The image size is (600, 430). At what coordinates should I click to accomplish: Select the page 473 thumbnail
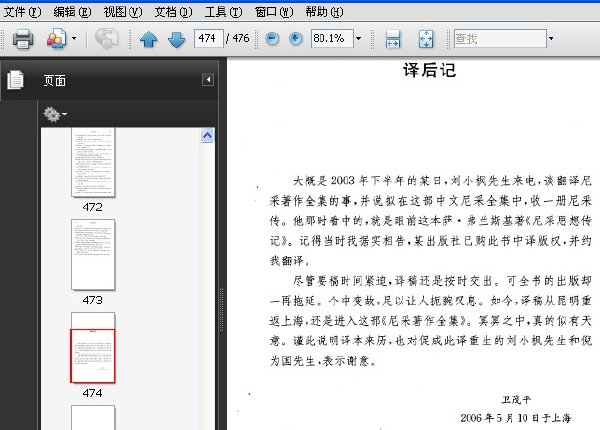pos(93,254)
